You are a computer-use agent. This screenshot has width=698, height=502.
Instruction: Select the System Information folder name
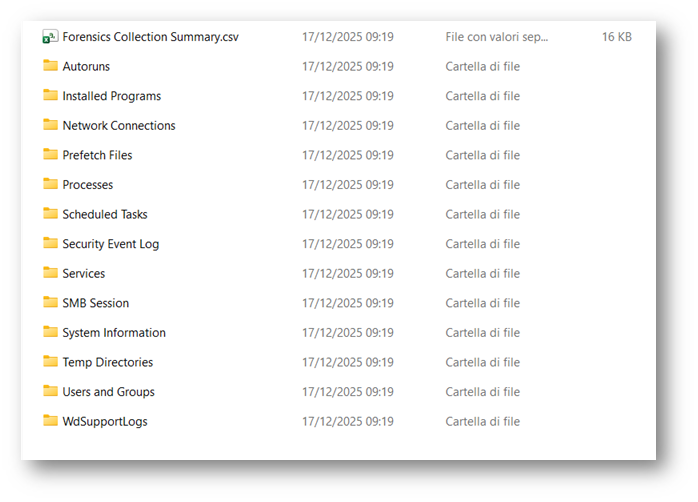114,333
